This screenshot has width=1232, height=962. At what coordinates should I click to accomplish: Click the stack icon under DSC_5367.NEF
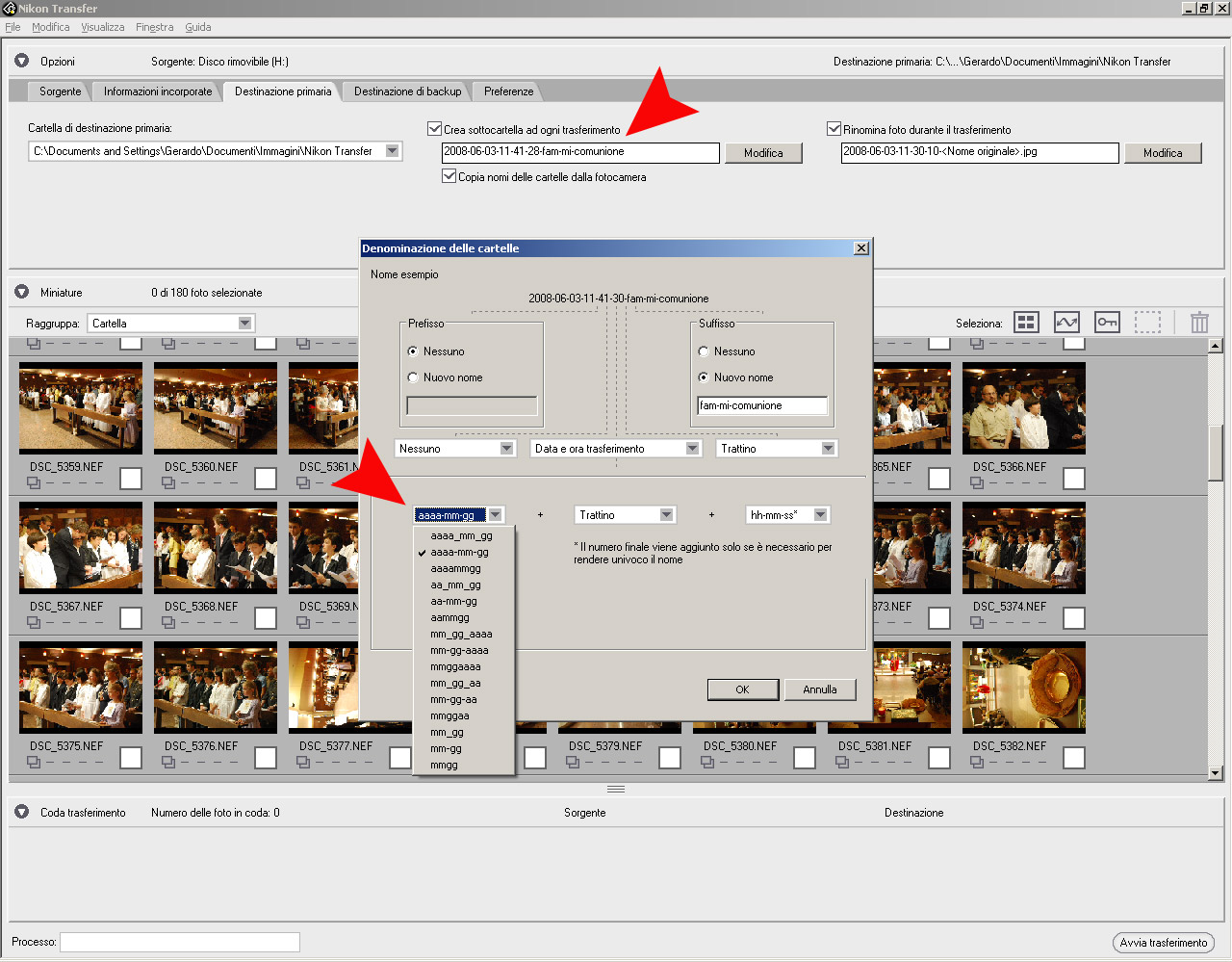[x=34, y=623]
